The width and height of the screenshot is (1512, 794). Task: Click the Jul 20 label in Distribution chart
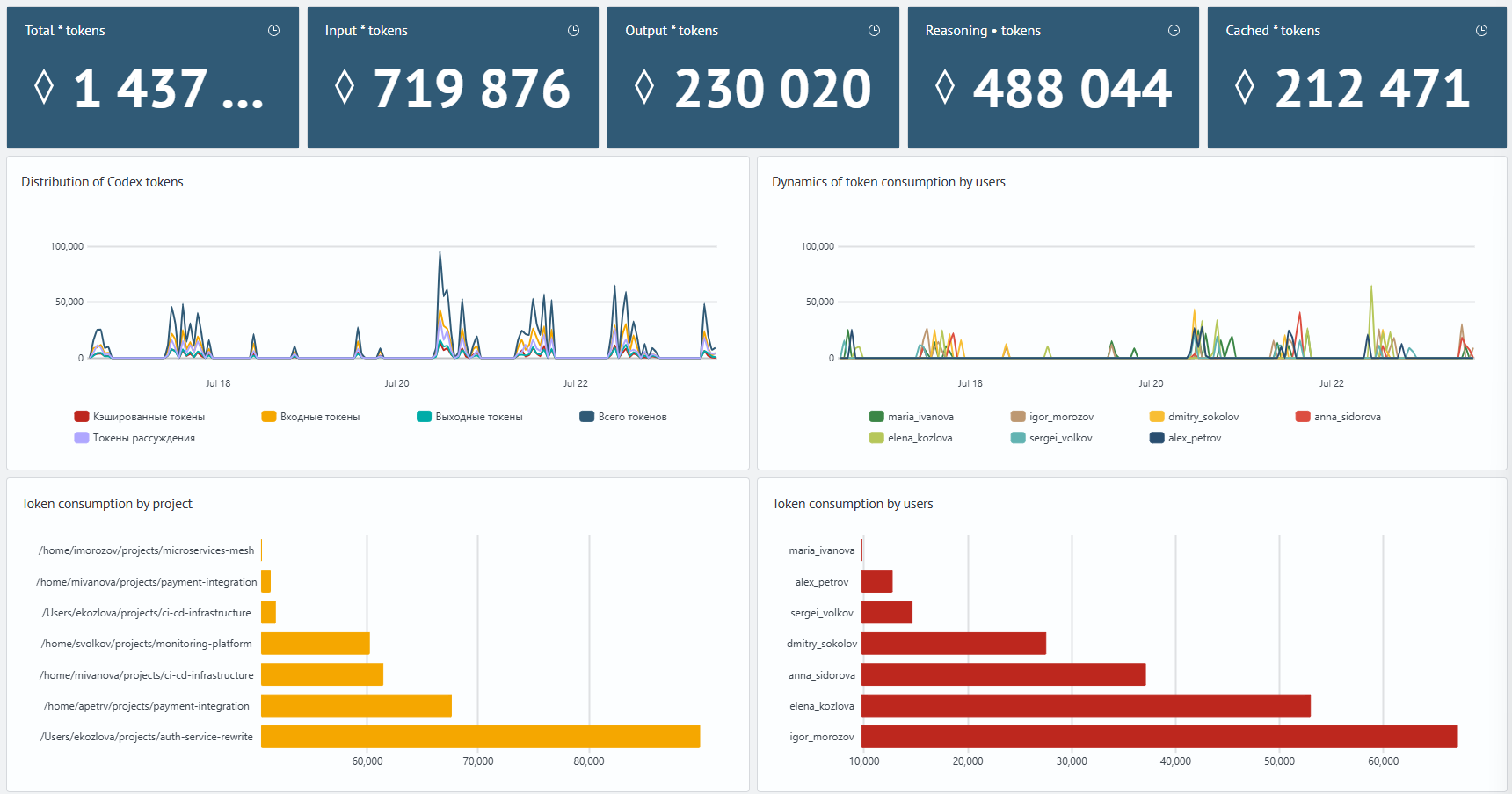[x=396, y=383]
